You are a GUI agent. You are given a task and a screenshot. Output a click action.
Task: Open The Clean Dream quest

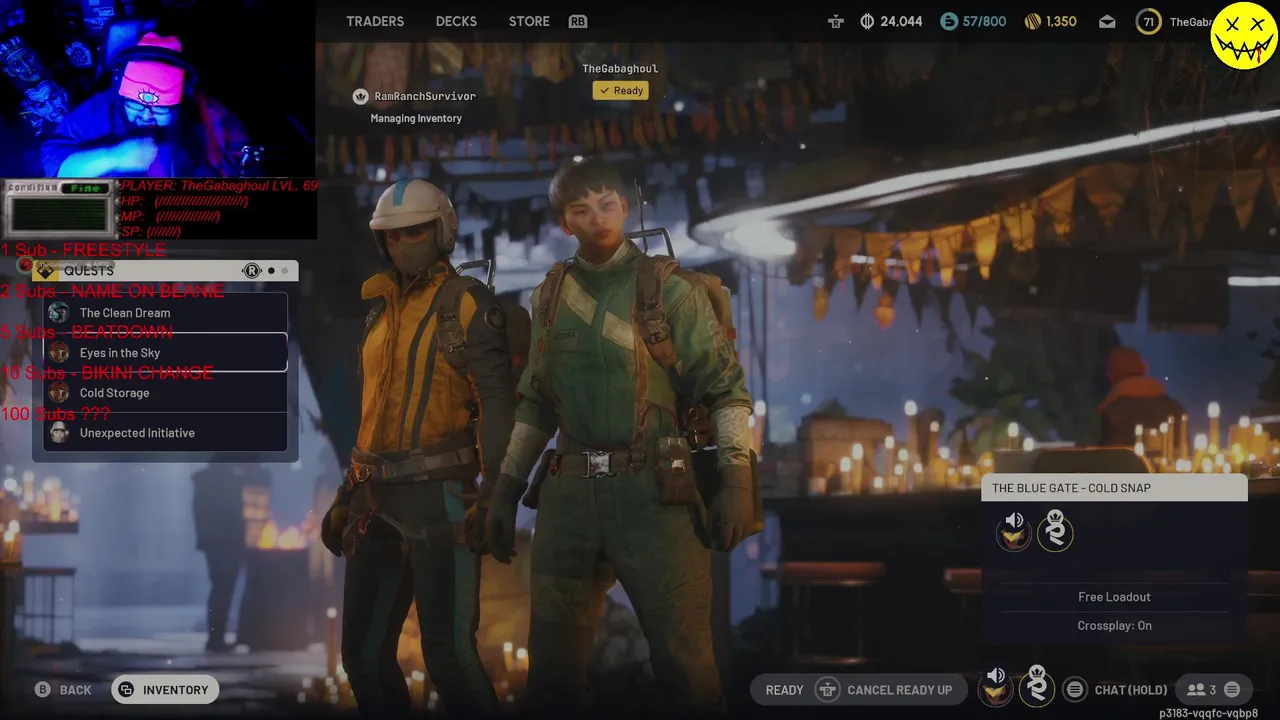click(x=166, y=313)
